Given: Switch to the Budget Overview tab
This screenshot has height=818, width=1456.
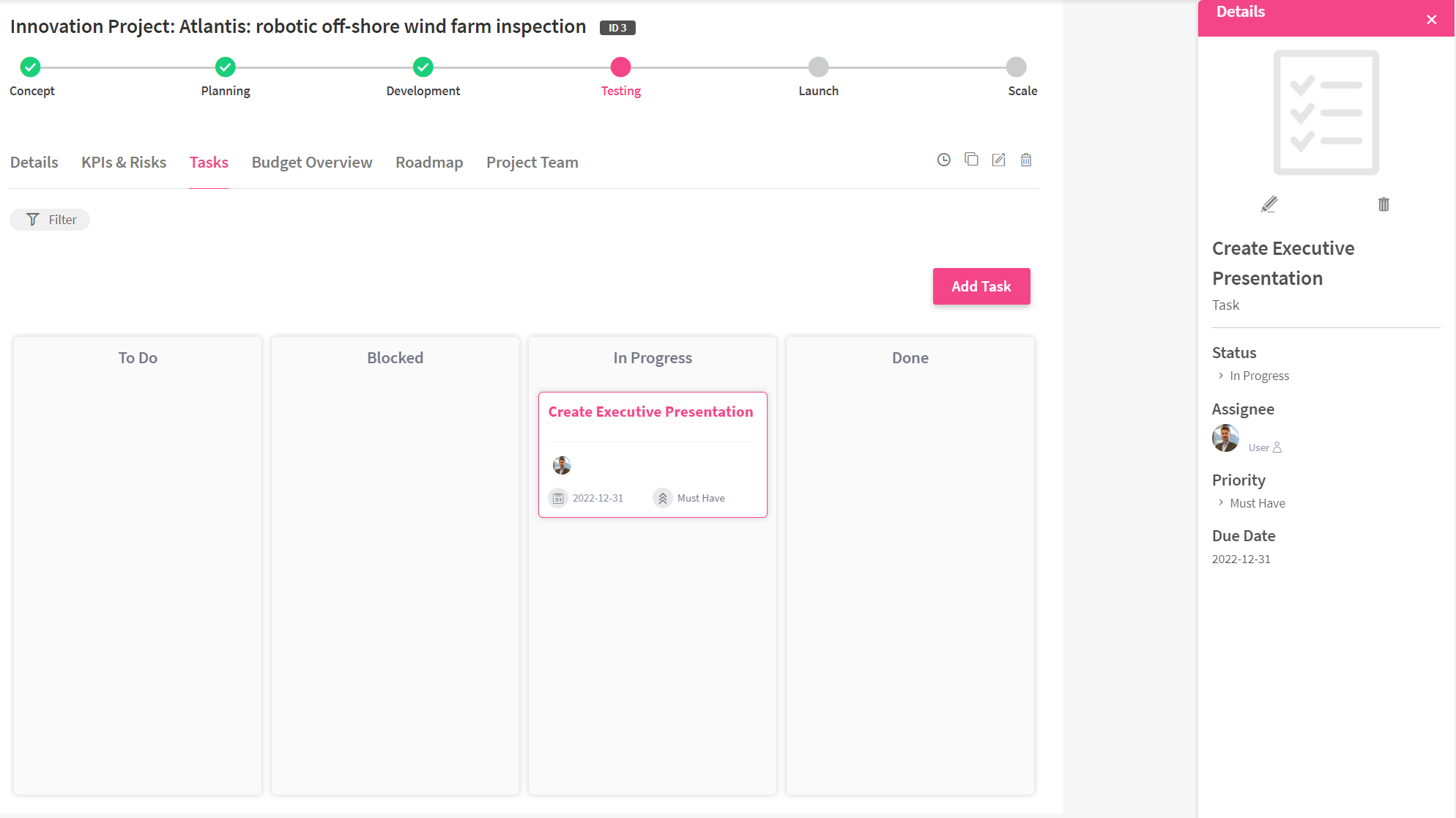Looking at the screenshot, I should click(x=312, y=163).
